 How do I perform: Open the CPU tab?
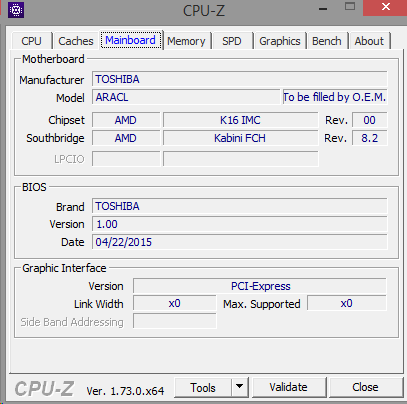(x=31, y=41)
